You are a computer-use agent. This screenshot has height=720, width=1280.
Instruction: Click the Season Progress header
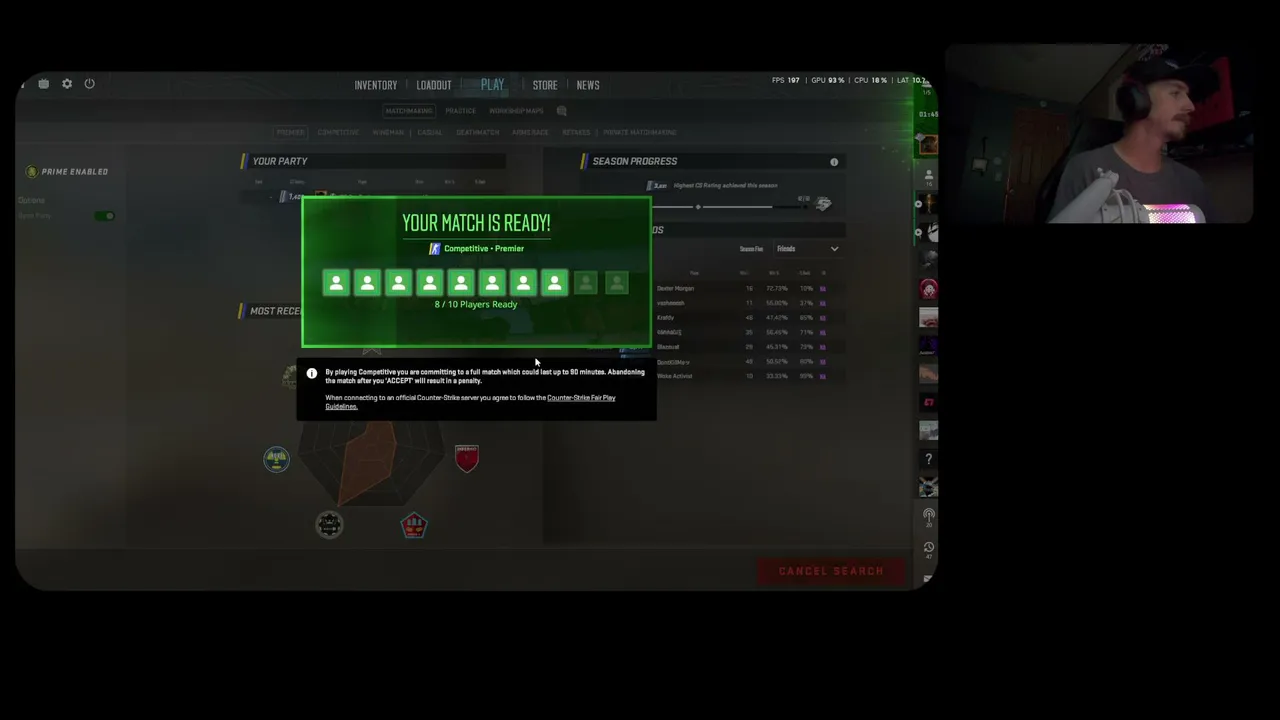point(635,161)
